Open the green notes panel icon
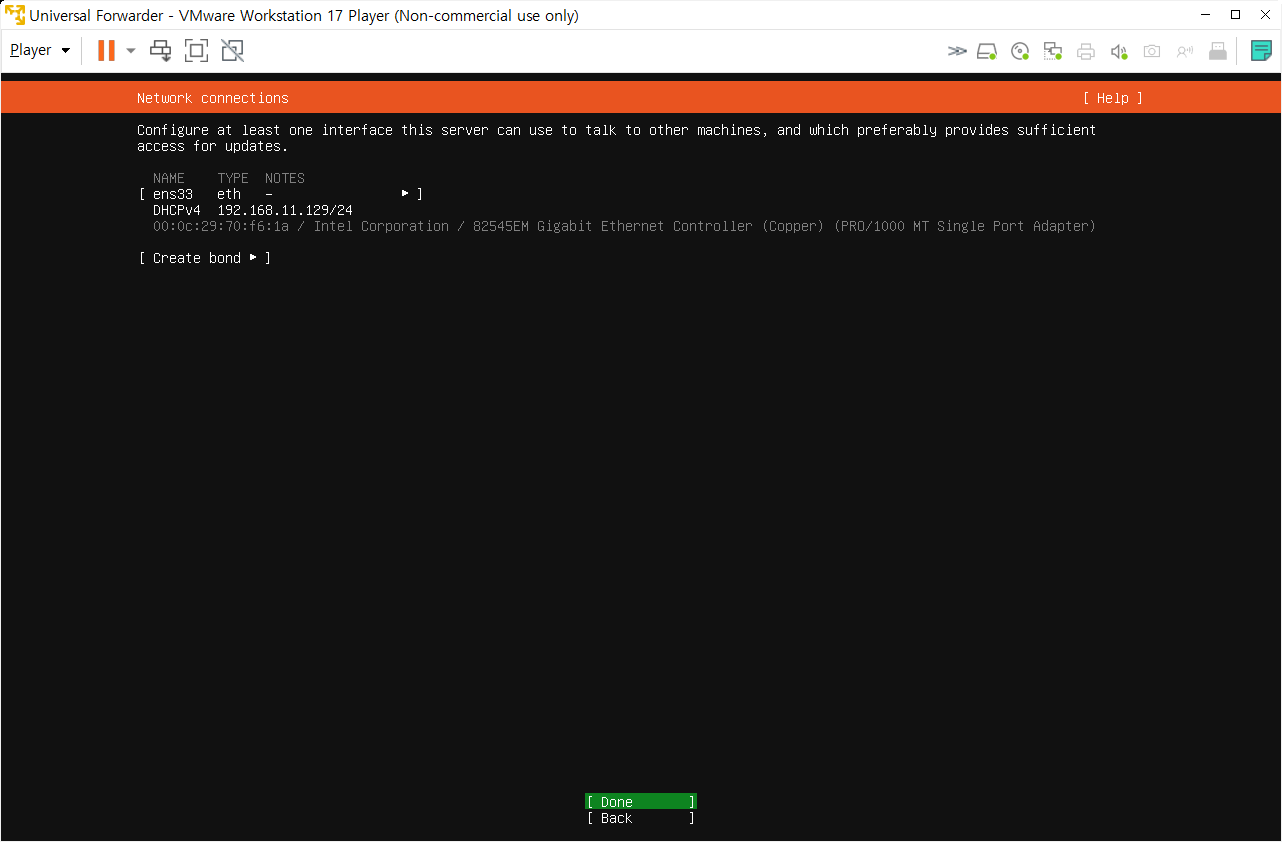 [1261, 50]
